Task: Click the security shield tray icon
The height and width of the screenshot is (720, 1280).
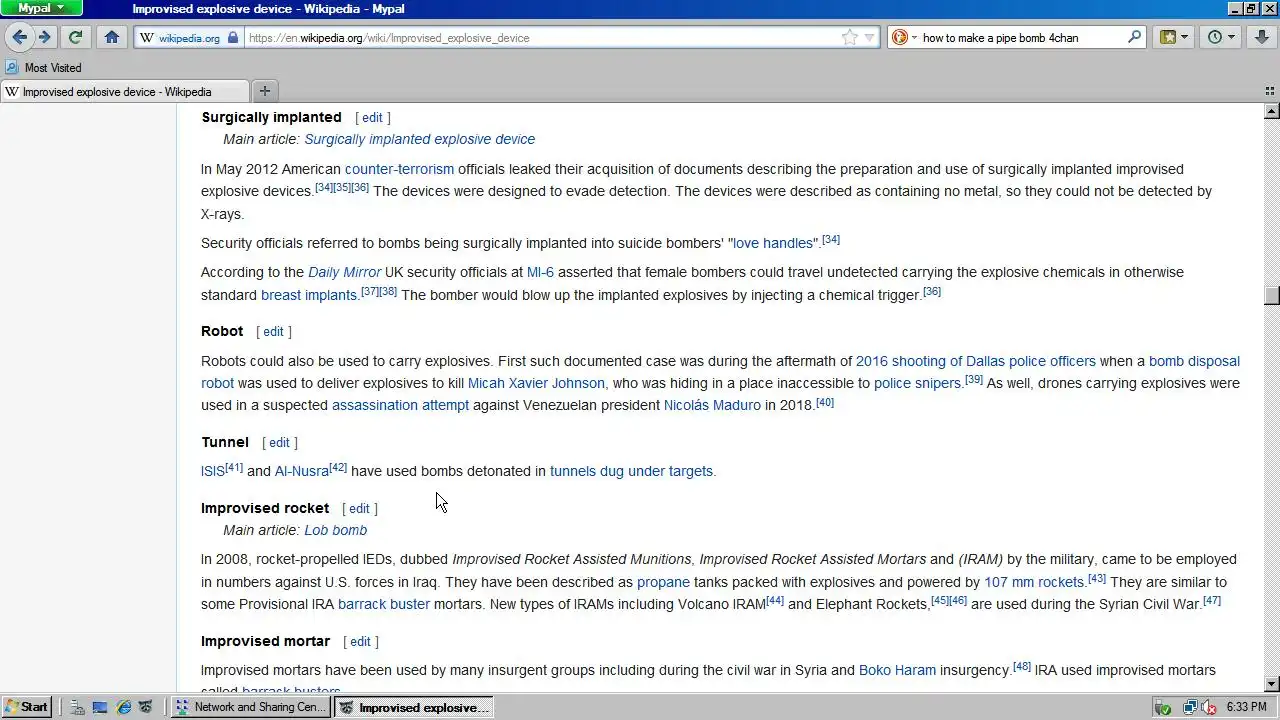Action: coord(1163,707)
